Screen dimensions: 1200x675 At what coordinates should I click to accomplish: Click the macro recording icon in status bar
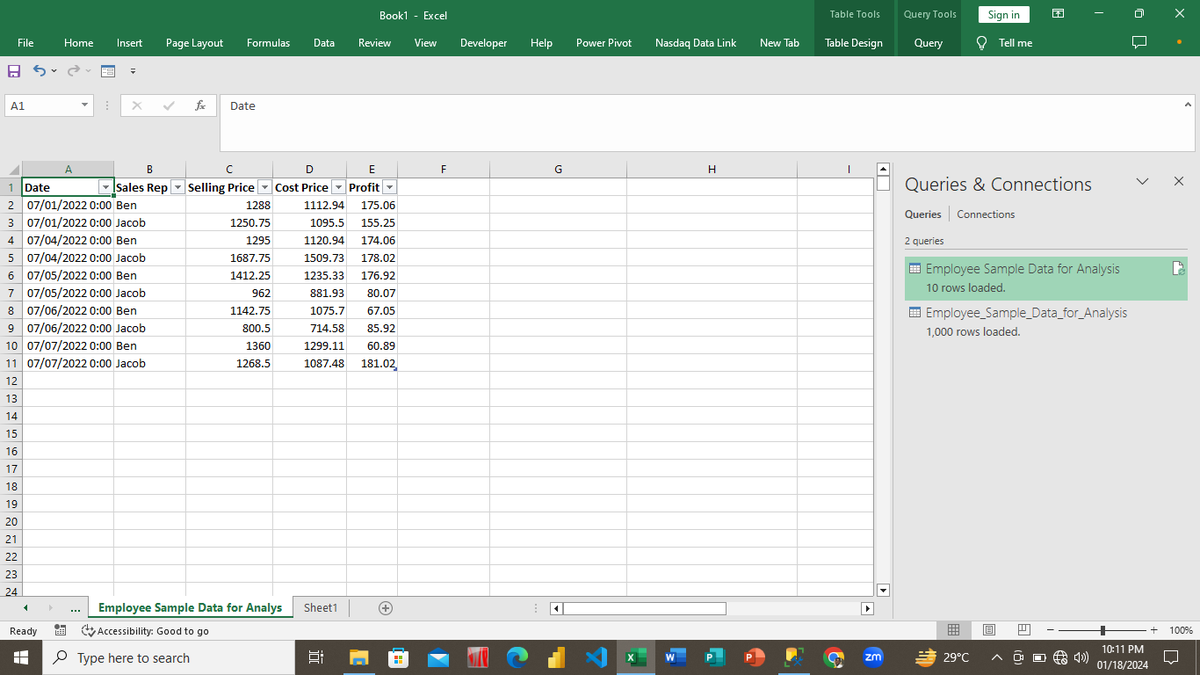pyautogui.click(x=59, y=631)
